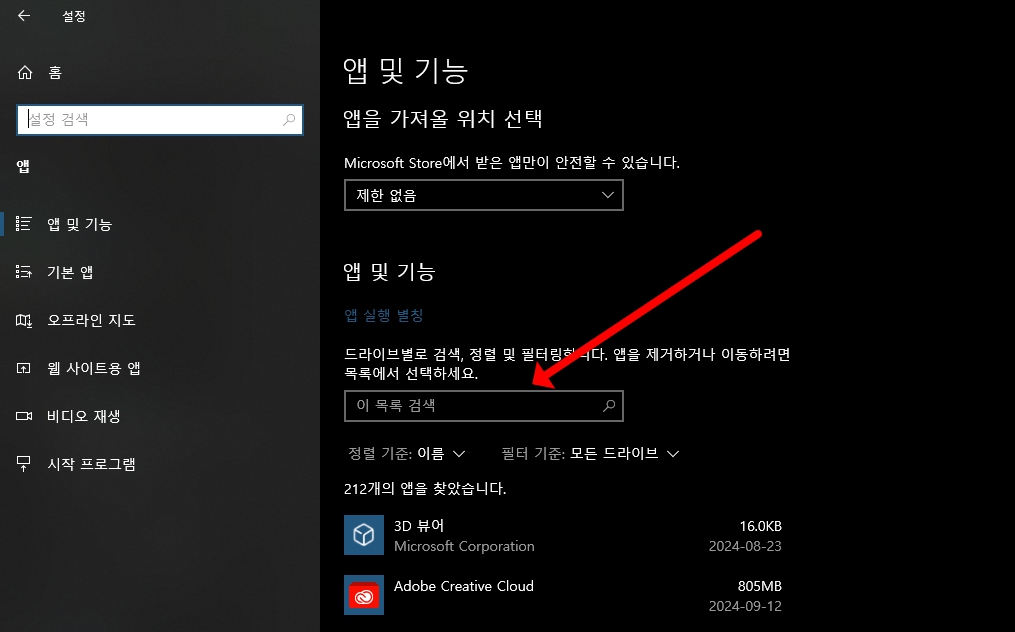The image size is (1015, 632).
Task: Open the 제한 없음 app source dropdown
Action: coord(483,195)
